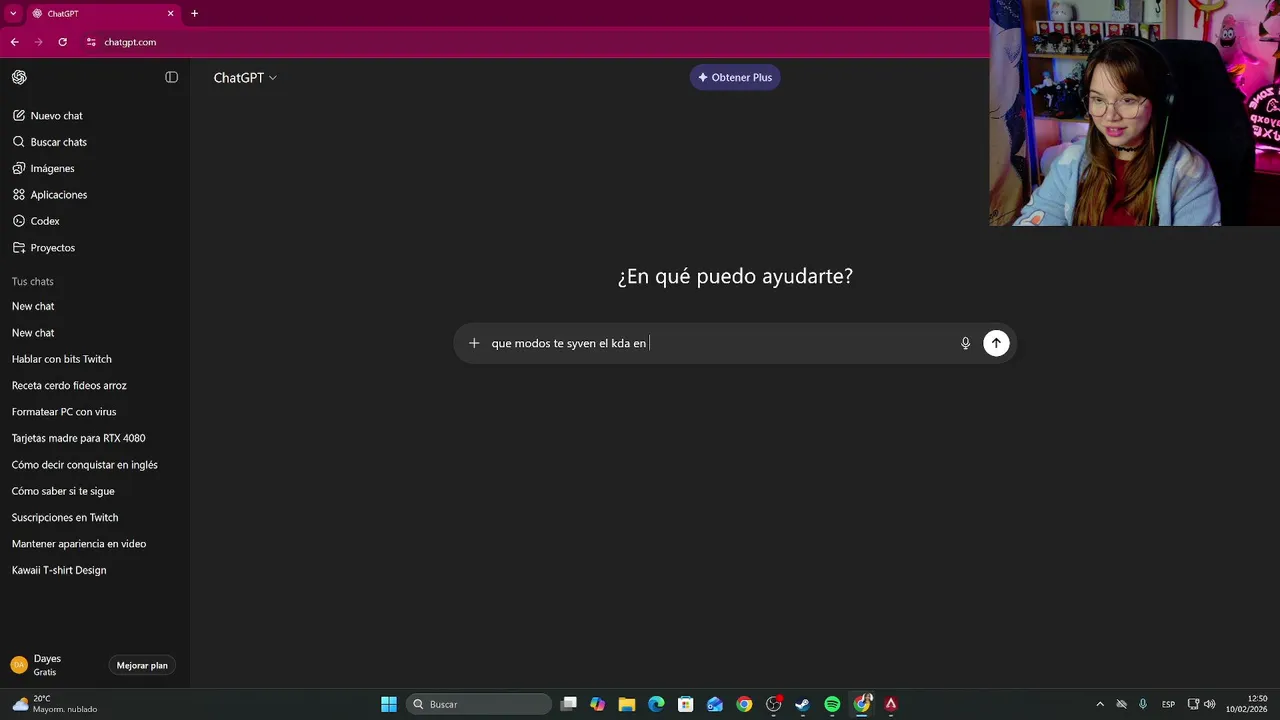
Task: Open Buscar chats in the sidebar
Action: 95,142
